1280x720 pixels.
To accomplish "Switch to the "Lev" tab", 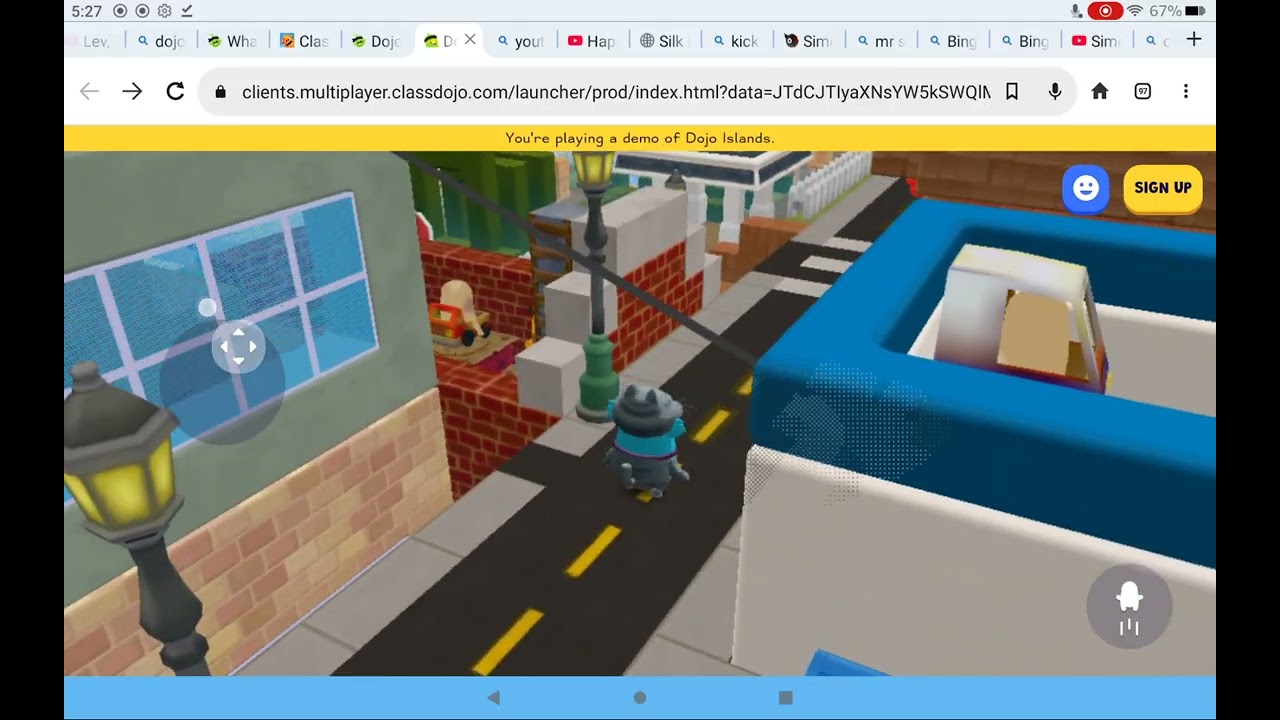I will (x=96, y=41).
